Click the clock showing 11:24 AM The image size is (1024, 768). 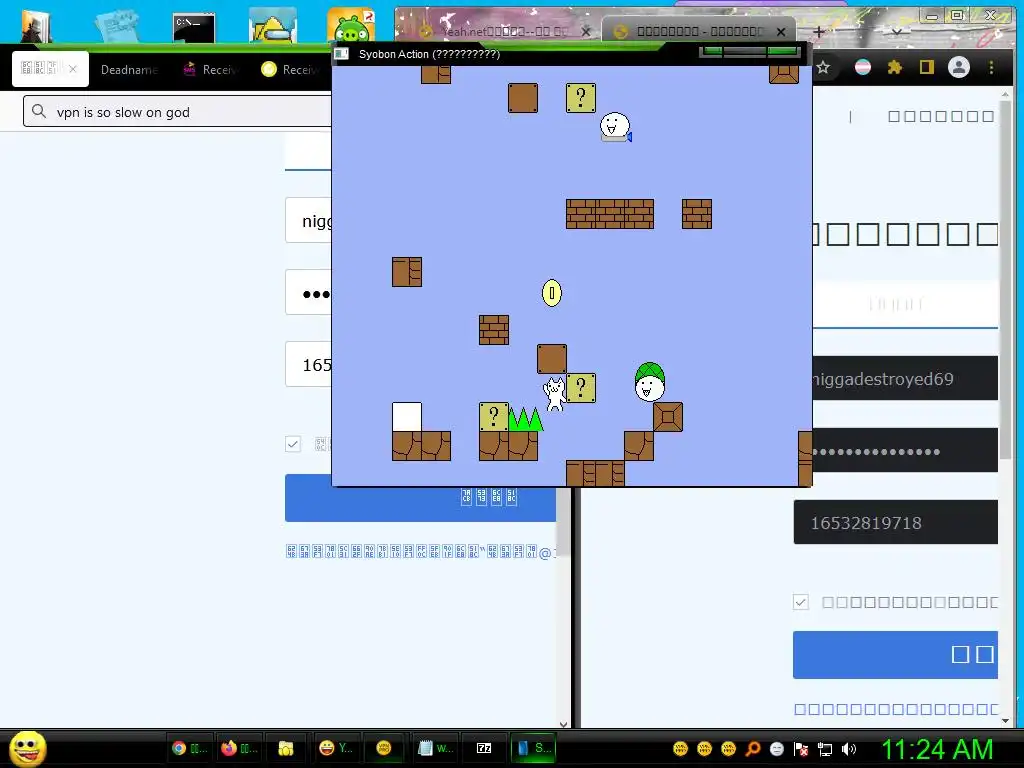(938, 749)
